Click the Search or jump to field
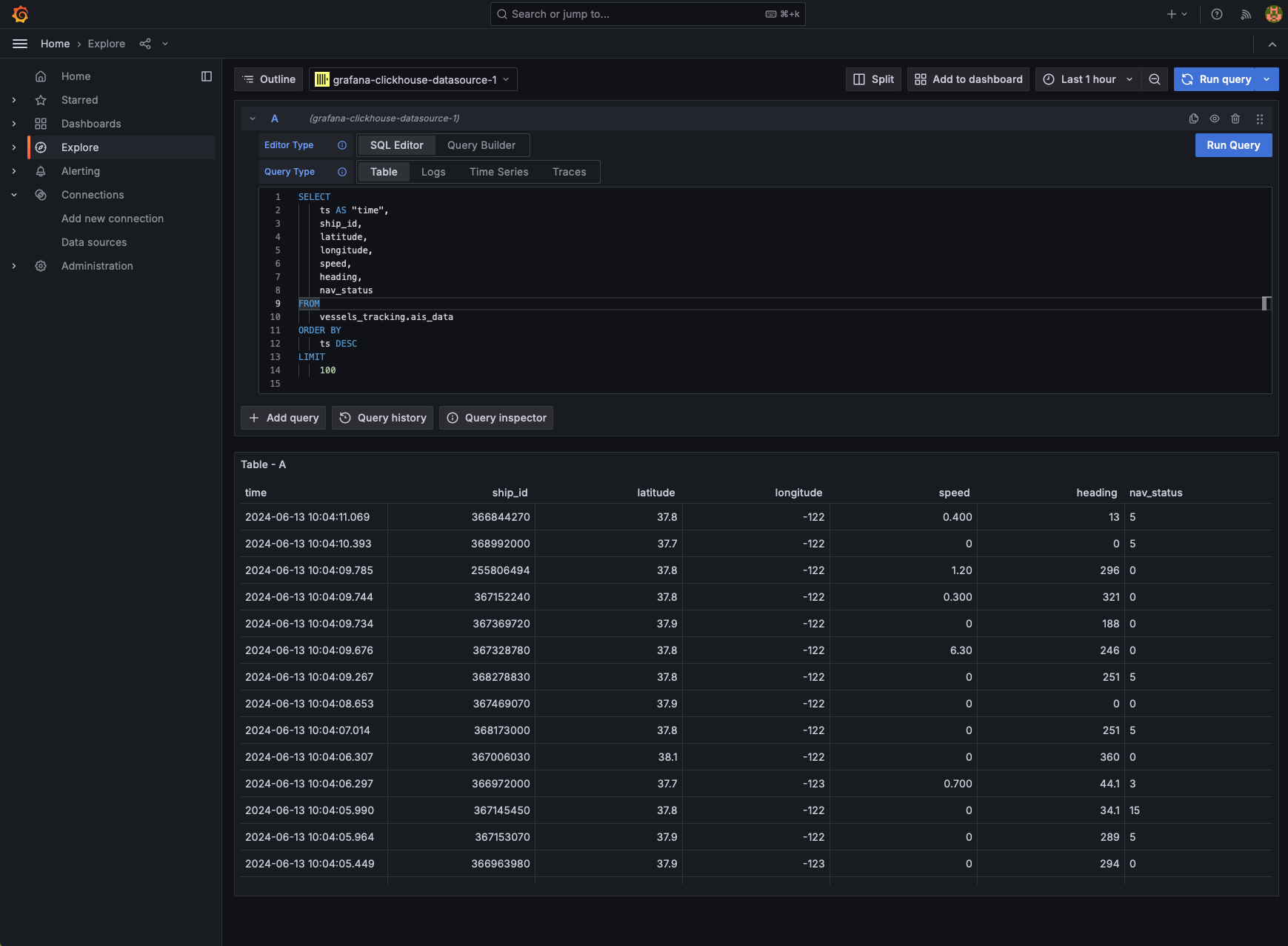 648,14
